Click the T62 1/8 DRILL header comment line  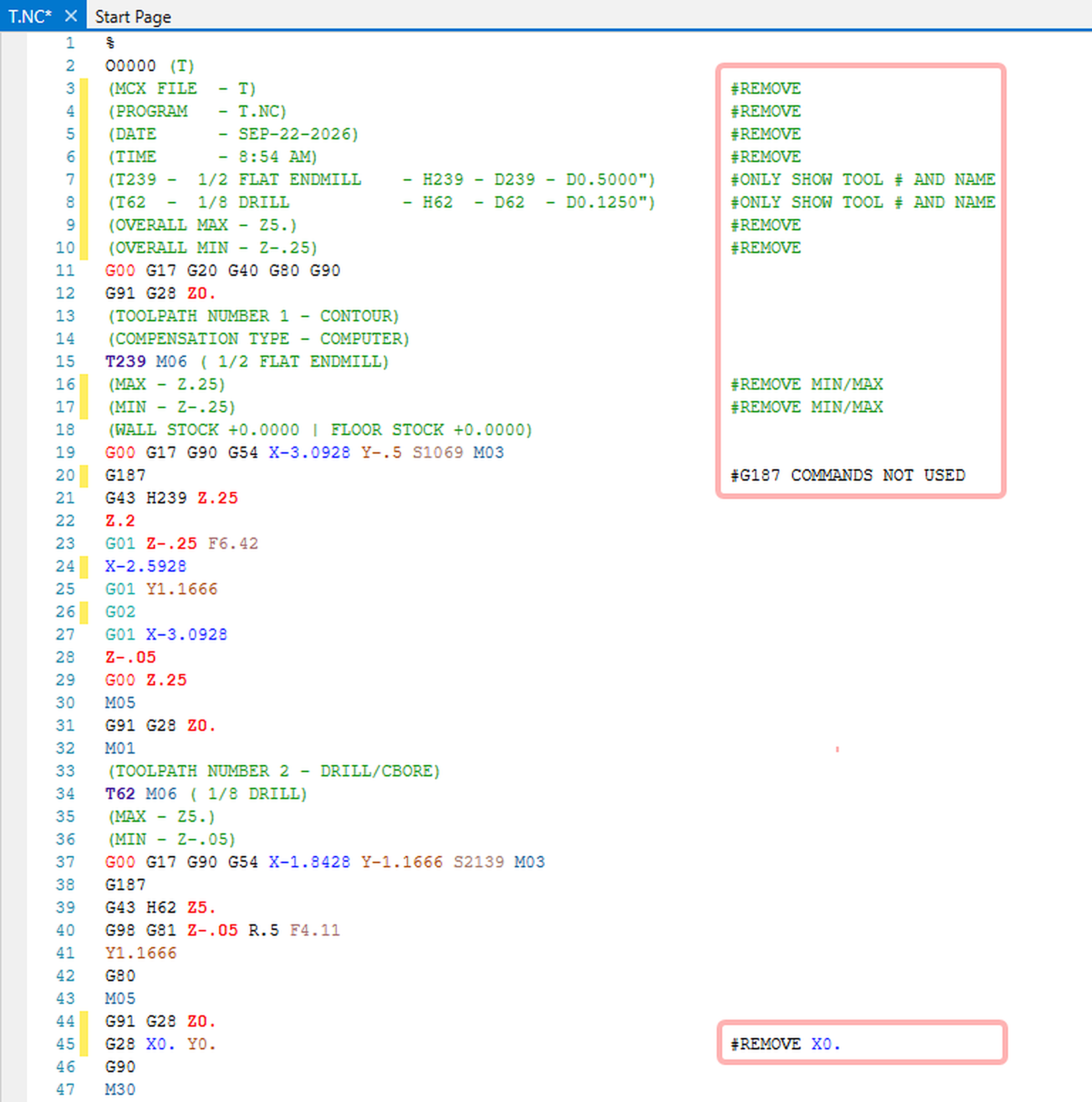tap(381, 203)
